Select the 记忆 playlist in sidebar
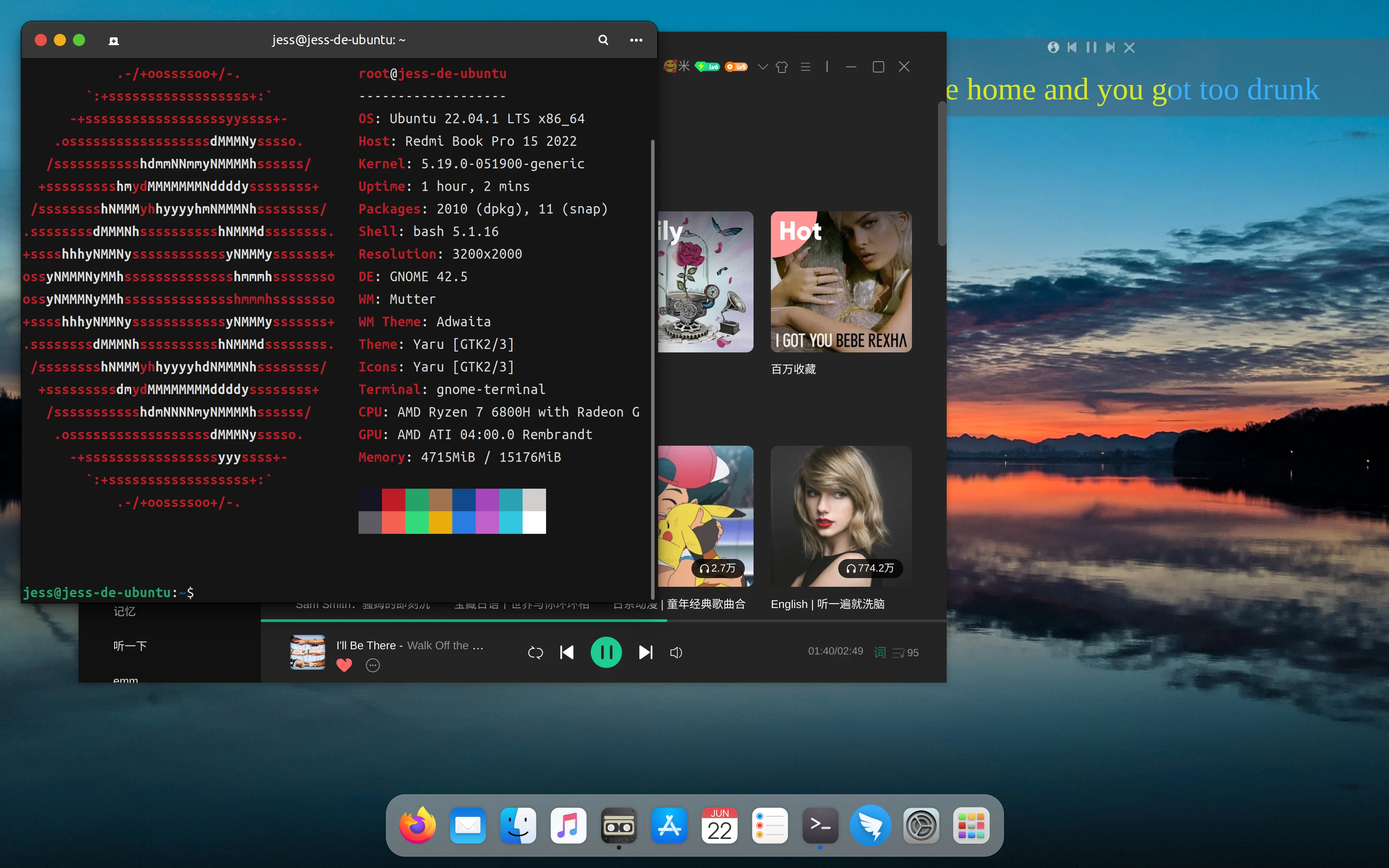 pyautogui.click(x=125, y=612)
